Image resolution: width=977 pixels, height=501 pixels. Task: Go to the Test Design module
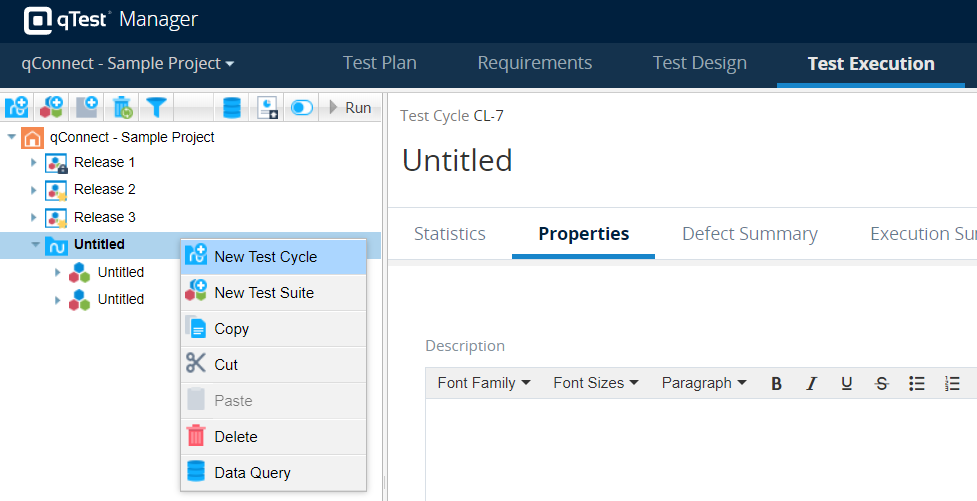point(699,63)
